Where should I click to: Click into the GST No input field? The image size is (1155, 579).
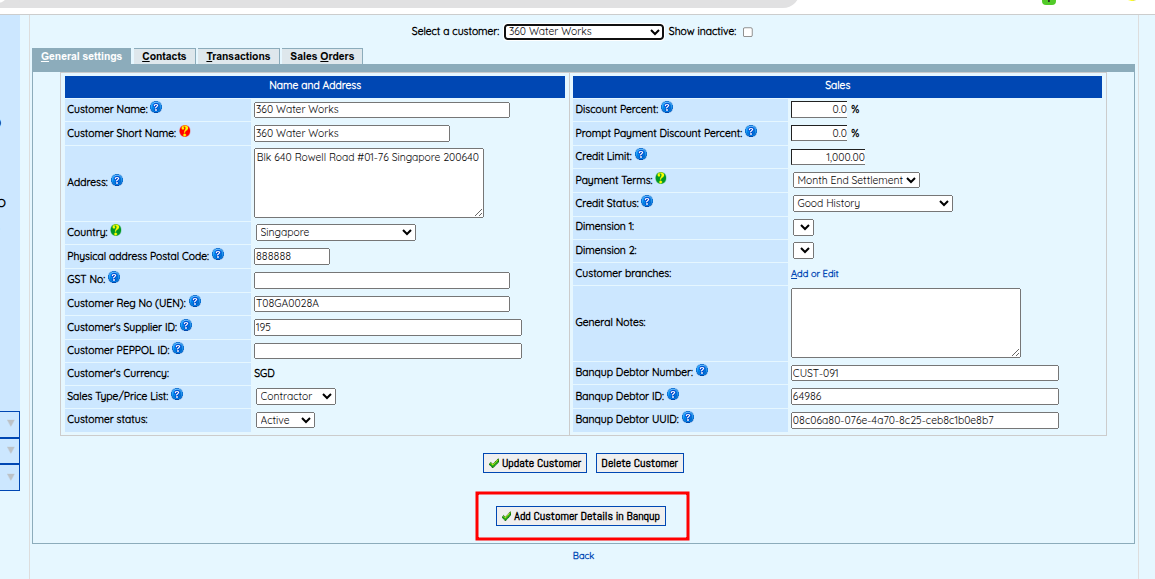381,280
